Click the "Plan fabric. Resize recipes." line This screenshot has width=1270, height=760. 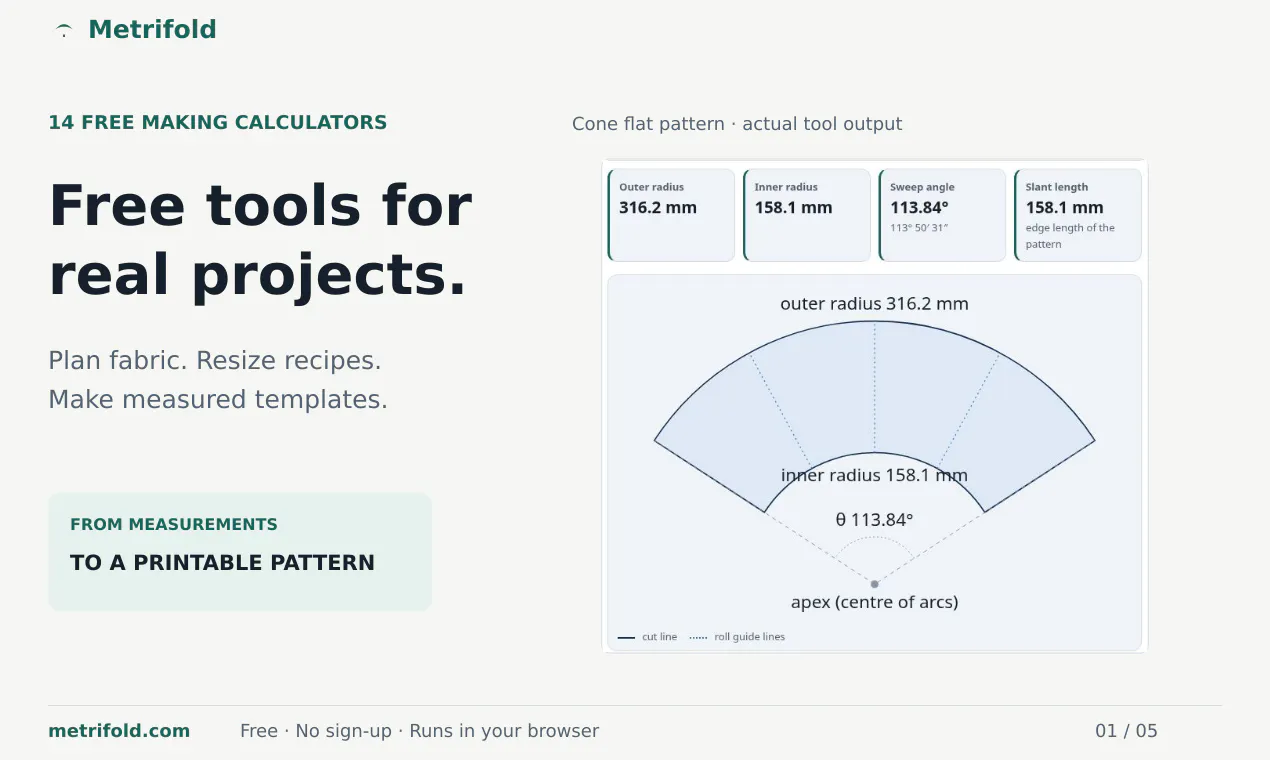pos(215,360)
